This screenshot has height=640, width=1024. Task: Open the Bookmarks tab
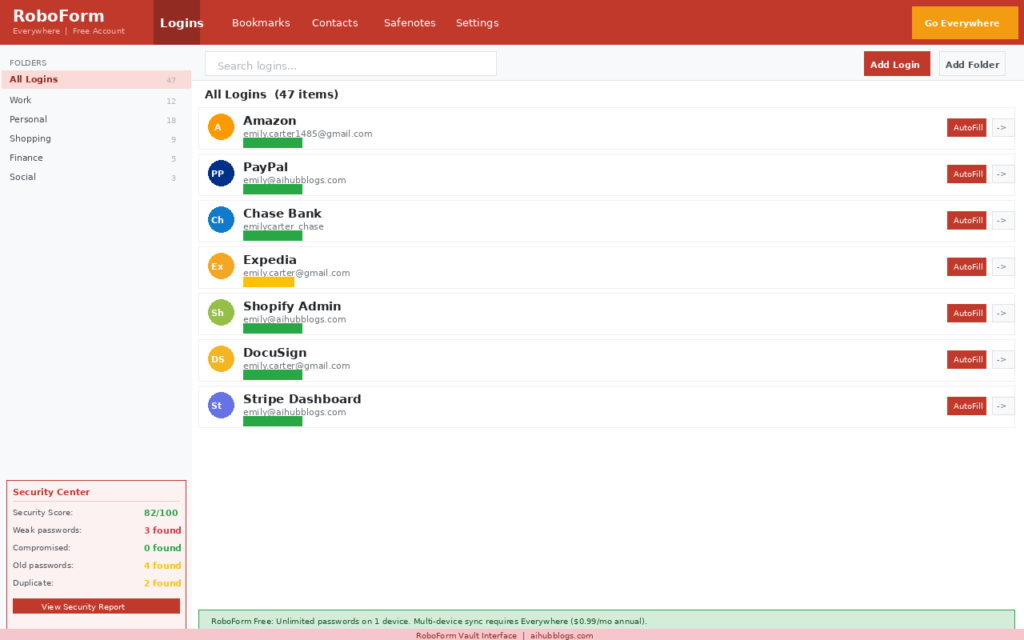[x=261, y=22]
